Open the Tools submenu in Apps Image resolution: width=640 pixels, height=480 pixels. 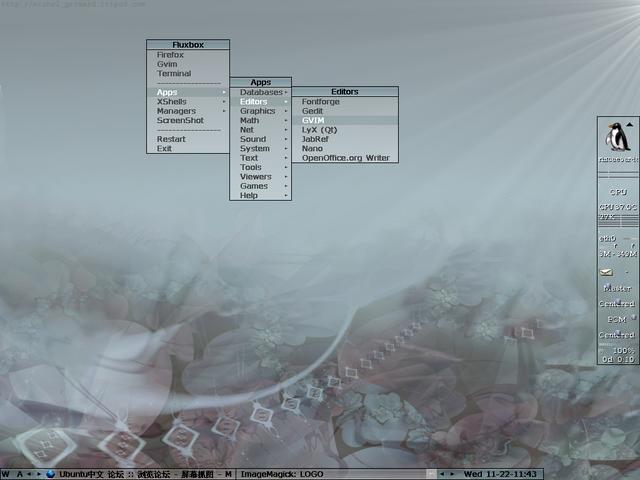pyautogui.click(x=260, y=167)
